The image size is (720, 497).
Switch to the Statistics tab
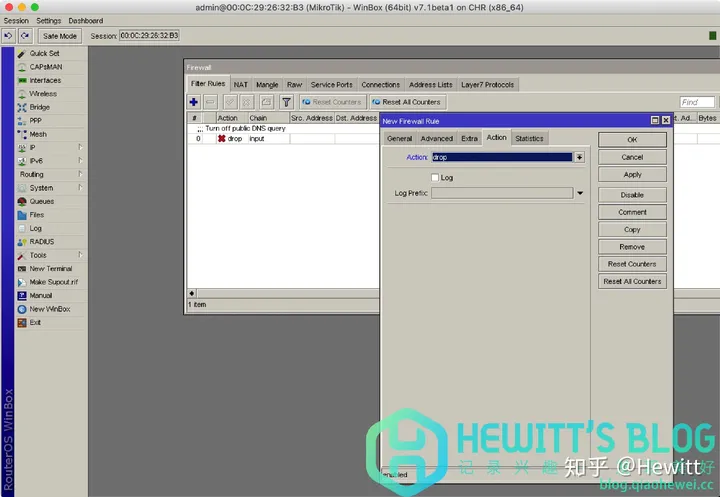coord(529,138)
